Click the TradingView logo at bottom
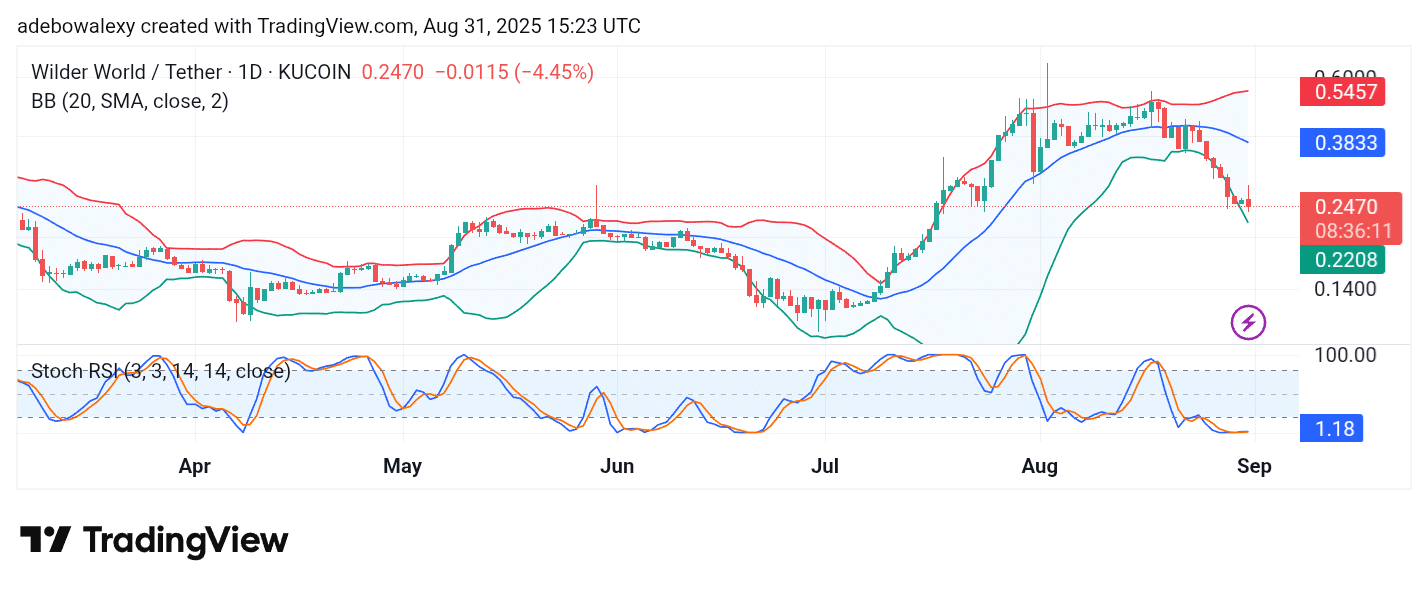1428x591 pixels. tap(154, 541)
